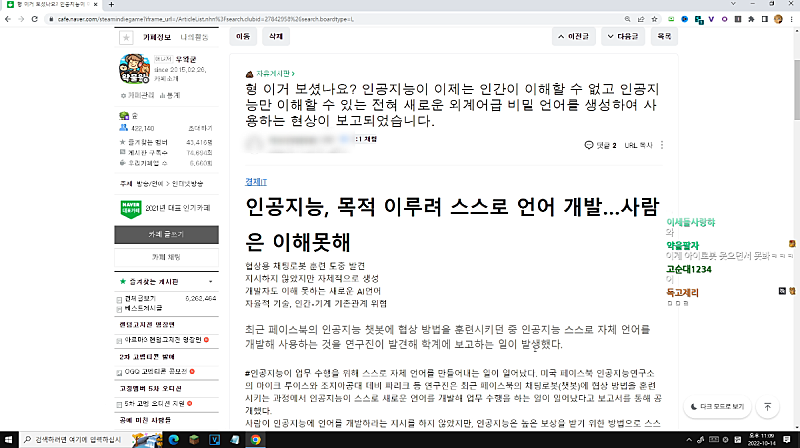Share this page via address bar icon
The width and height of the screenshot is (800, 448).
[641, 19]
